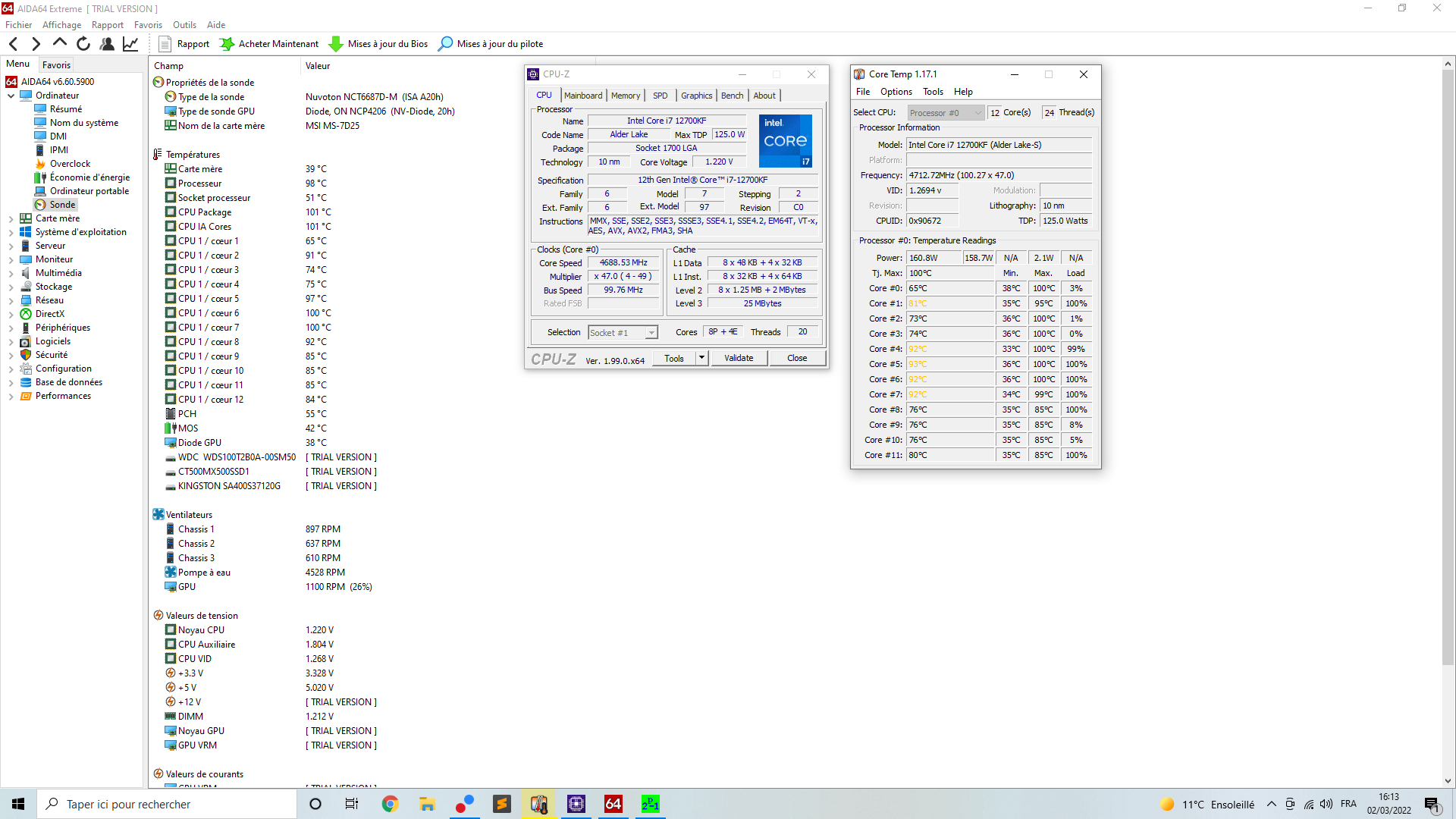This screenshot has width=1456, height=819.
Task: Open Core Temp Options menu
Action: (896, 92)
